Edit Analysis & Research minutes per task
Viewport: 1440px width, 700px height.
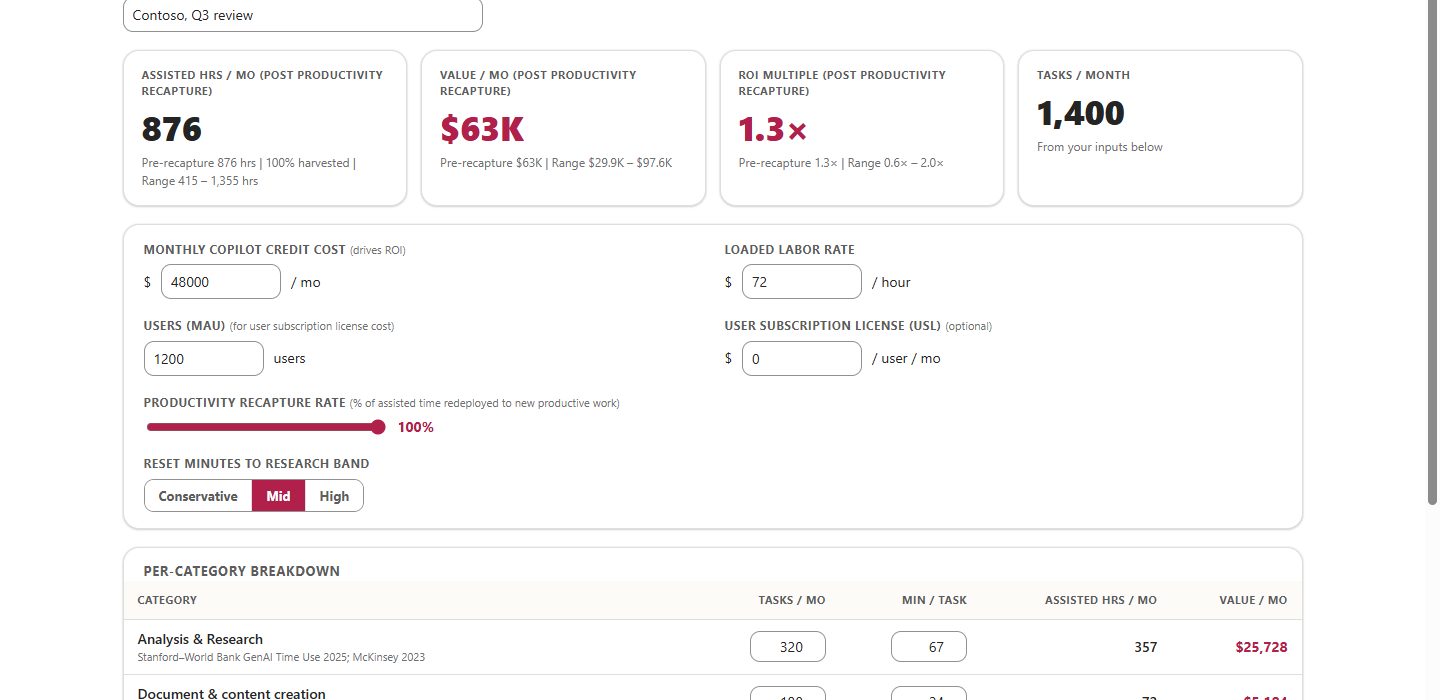[929, 647]
